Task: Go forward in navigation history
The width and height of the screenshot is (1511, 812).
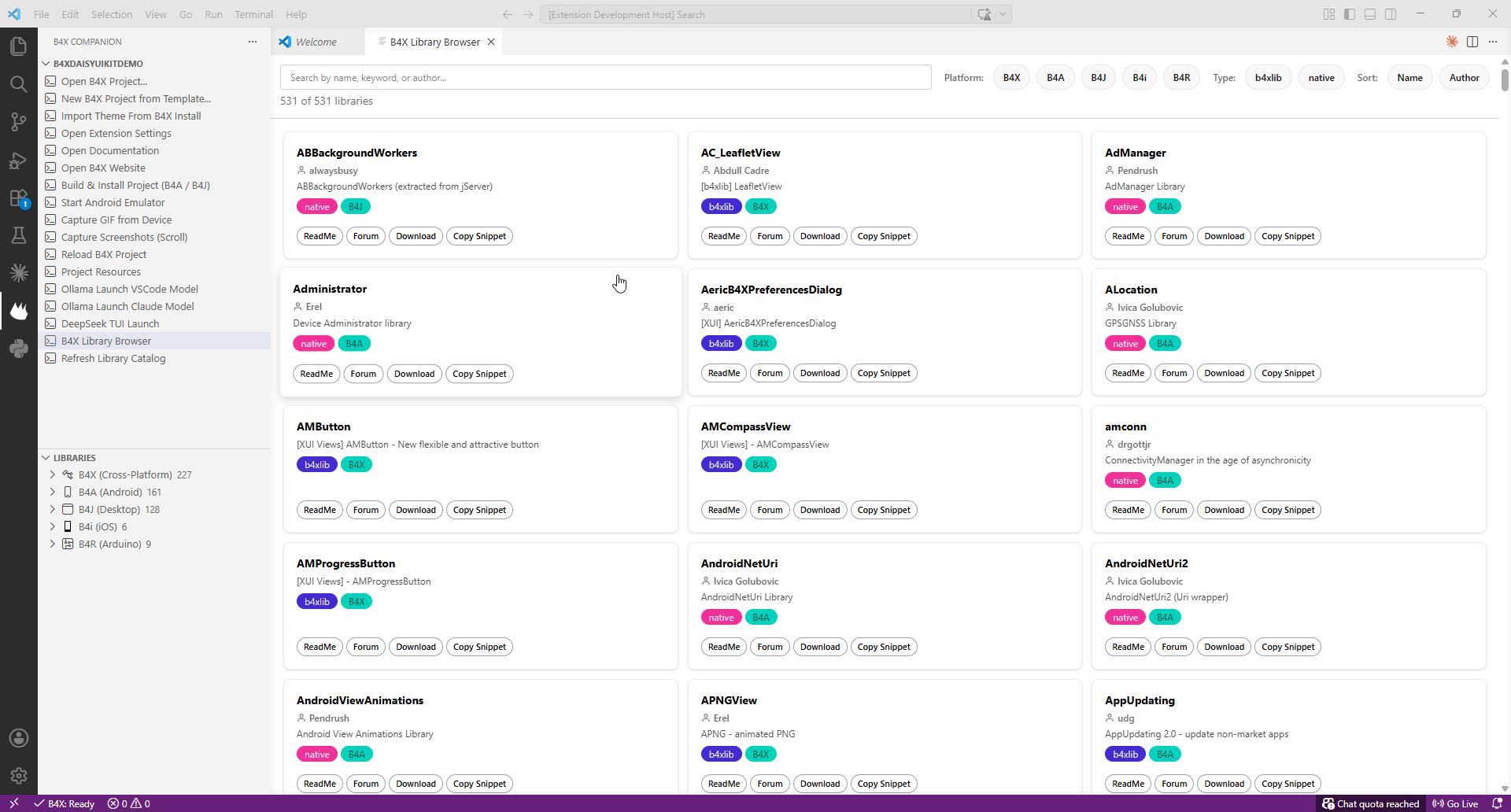Action: coord(528,14)
